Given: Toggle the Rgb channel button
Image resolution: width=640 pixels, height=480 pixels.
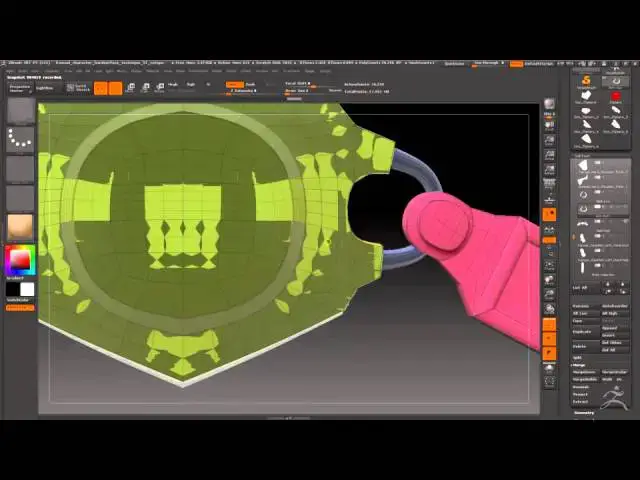Looking at the screenshot, I should [191, 84].
